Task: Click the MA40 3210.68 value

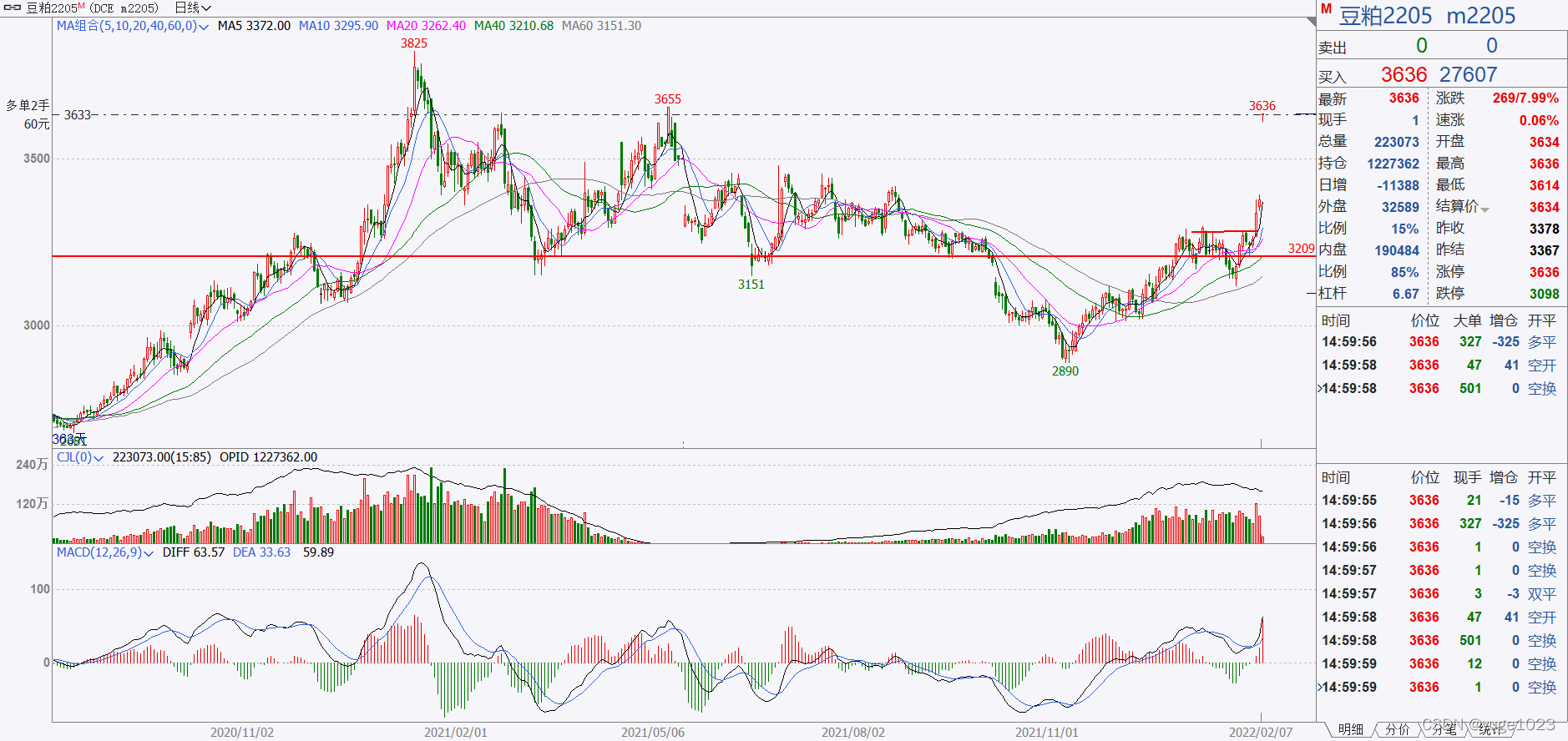Action: [x=513, y=26]
